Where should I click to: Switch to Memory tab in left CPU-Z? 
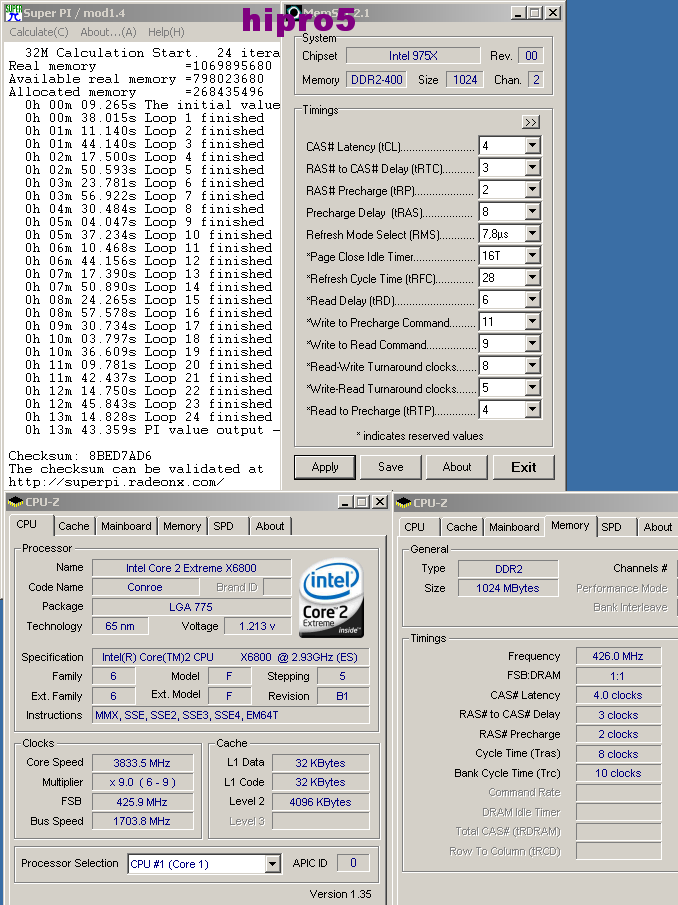[x=182, y=526]
